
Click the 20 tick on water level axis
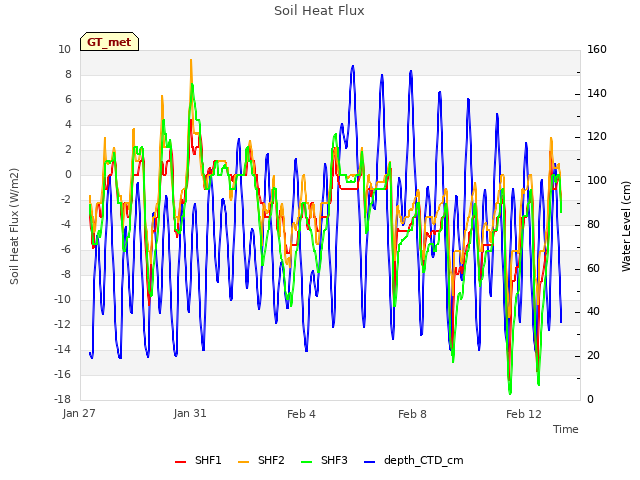(x=593, y=356)
